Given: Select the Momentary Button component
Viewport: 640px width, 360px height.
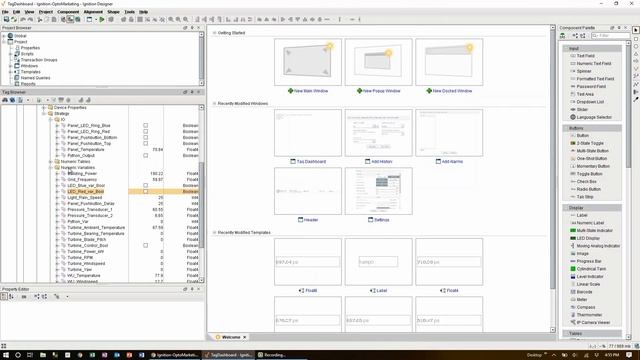Looking at the screenshot, I should click(x=593, y=166).
